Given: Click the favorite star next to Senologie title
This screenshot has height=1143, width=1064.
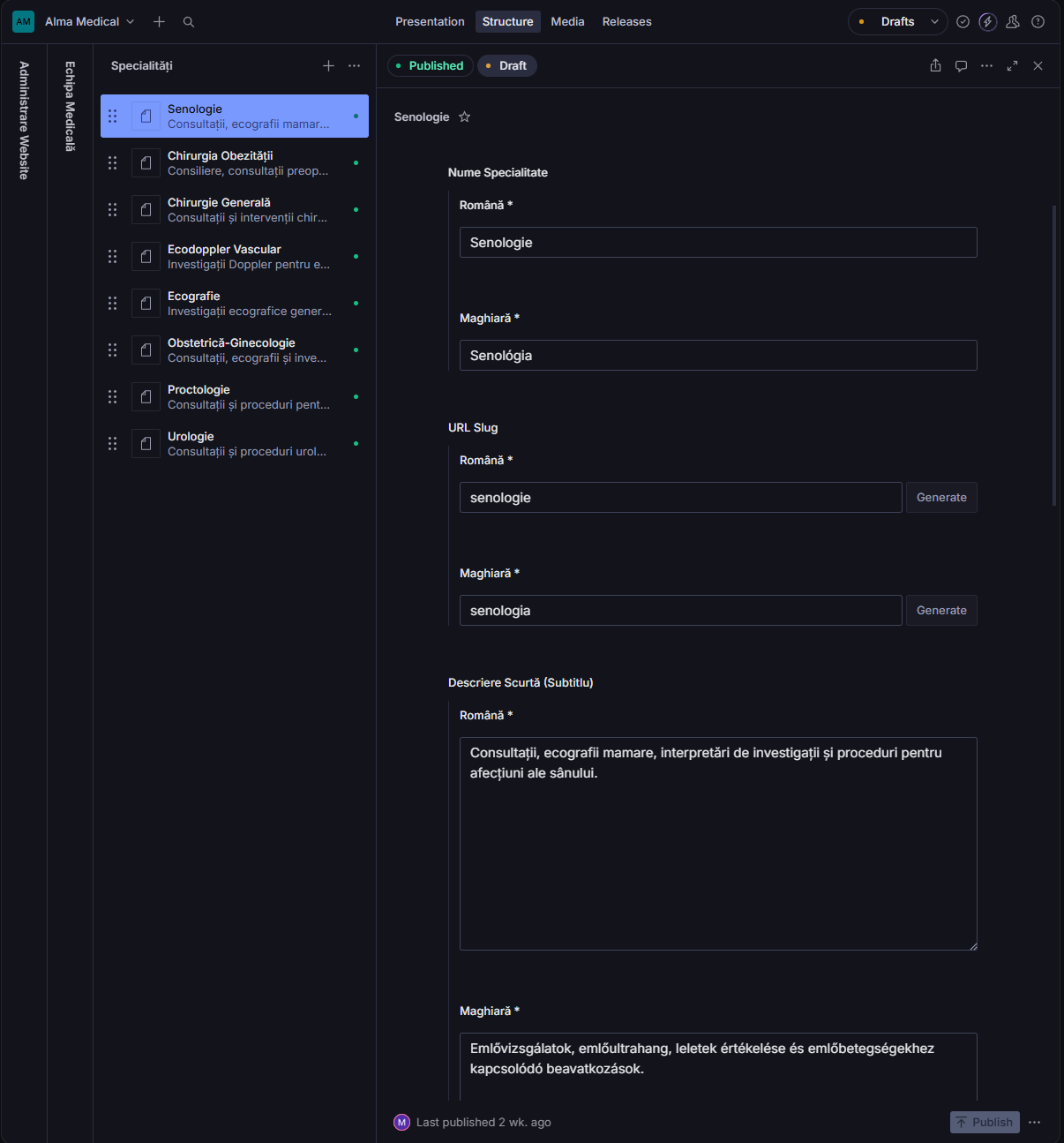Looking at the screenshot, I should click(464, 117).
